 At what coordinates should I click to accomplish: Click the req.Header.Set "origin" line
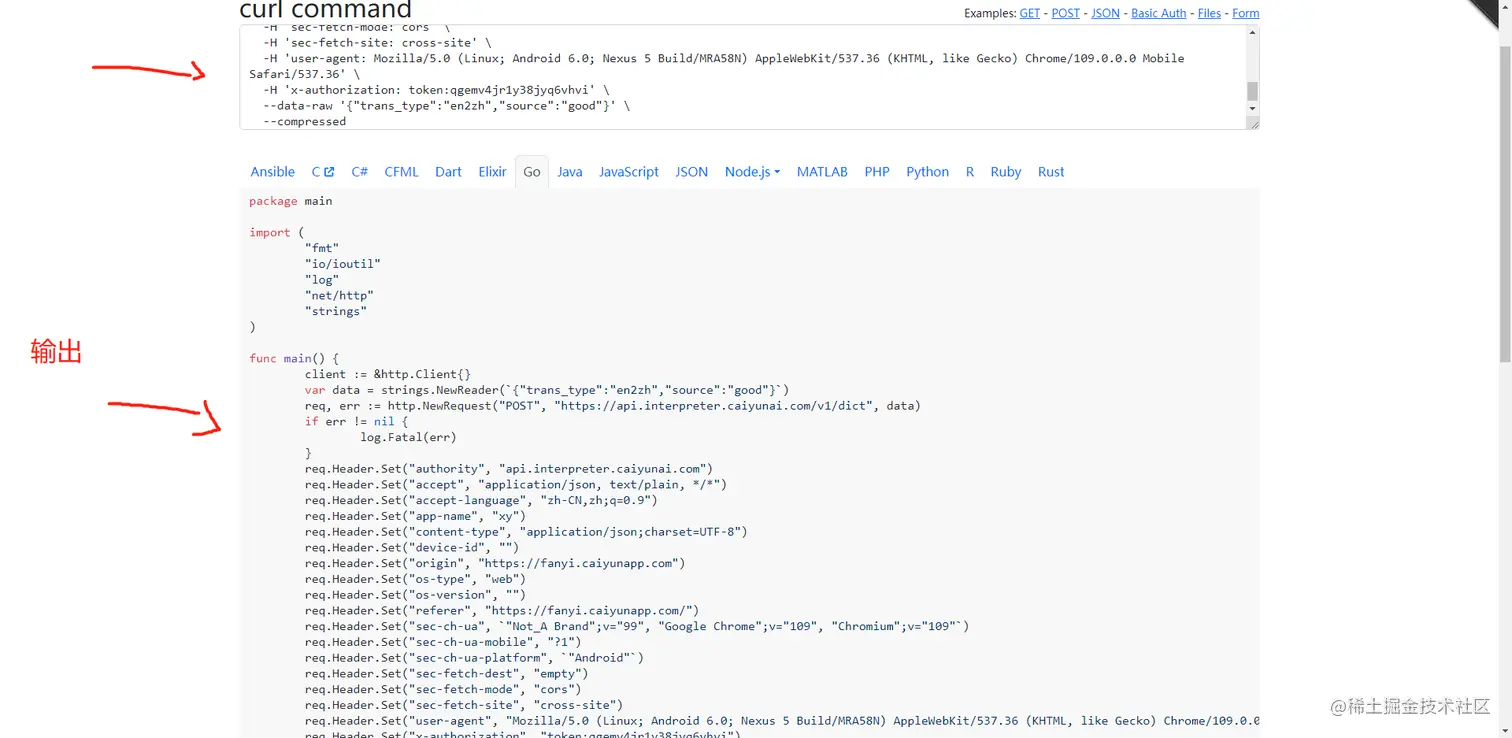pos(495,563)
